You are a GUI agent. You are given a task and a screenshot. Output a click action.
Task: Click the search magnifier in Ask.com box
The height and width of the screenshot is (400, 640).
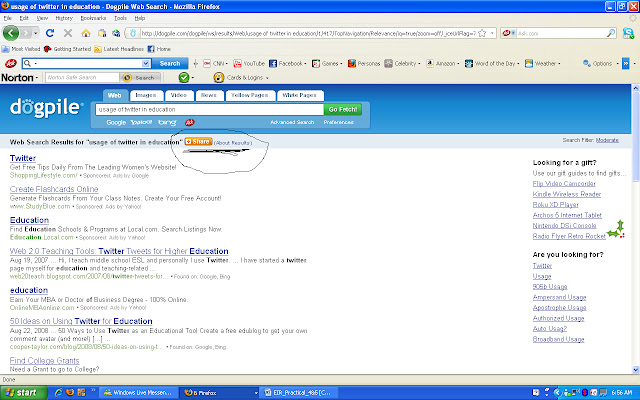pos(611,33)
